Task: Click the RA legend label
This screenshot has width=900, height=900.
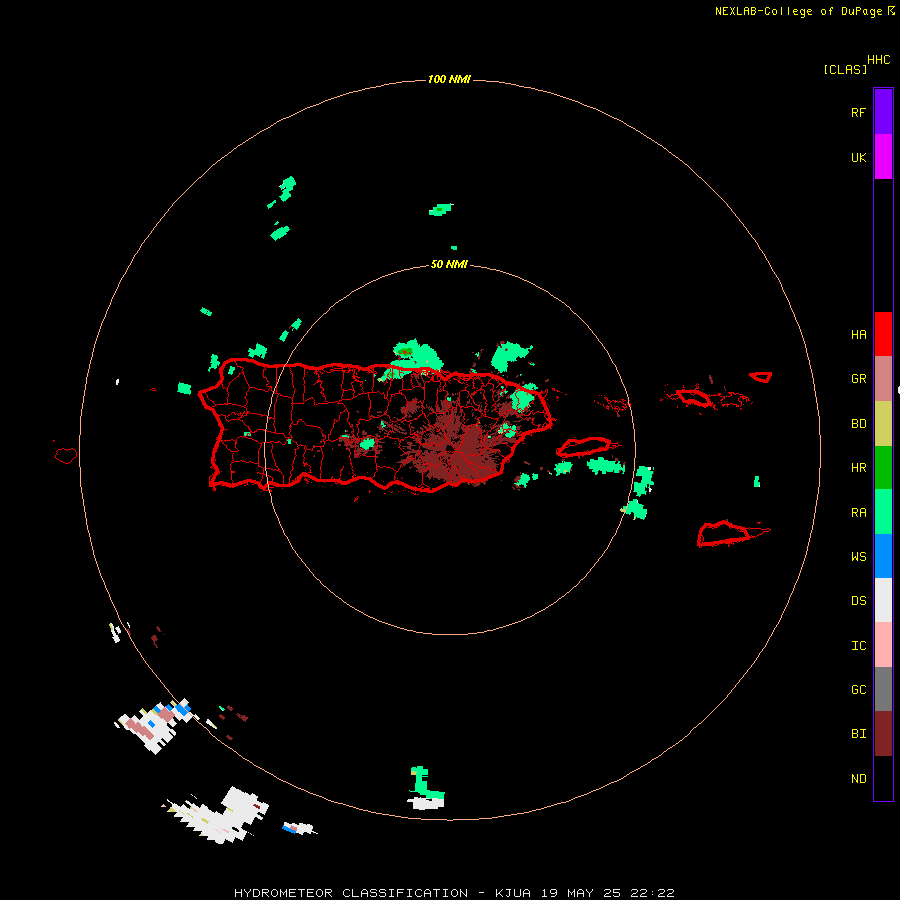Action: pyautogui.click(x=858, y=513)
